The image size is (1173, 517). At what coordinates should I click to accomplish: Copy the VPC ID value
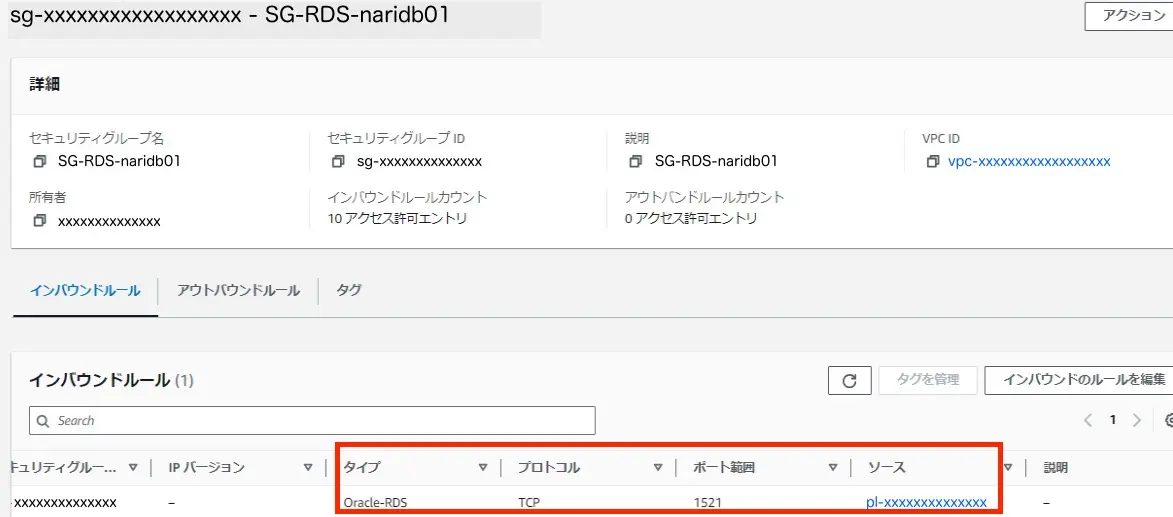[932, 162]
